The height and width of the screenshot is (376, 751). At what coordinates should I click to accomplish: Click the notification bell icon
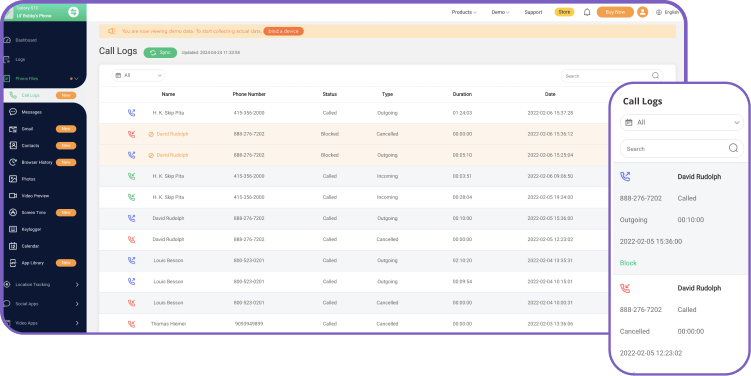587,12
